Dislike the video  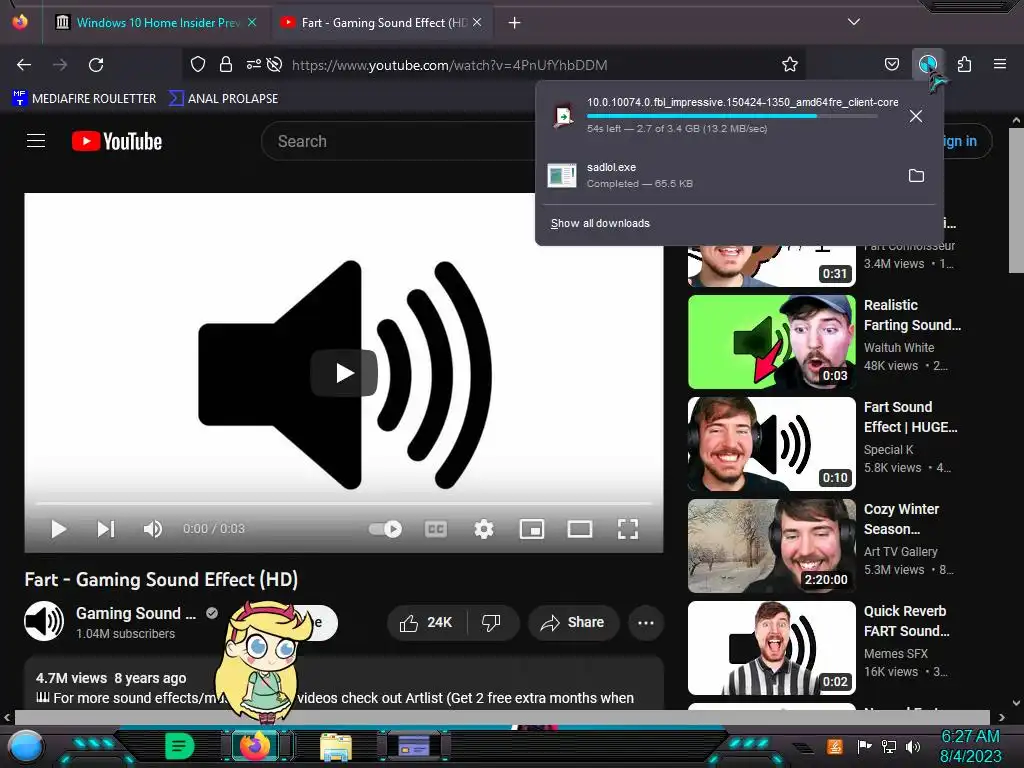point(491,622)
